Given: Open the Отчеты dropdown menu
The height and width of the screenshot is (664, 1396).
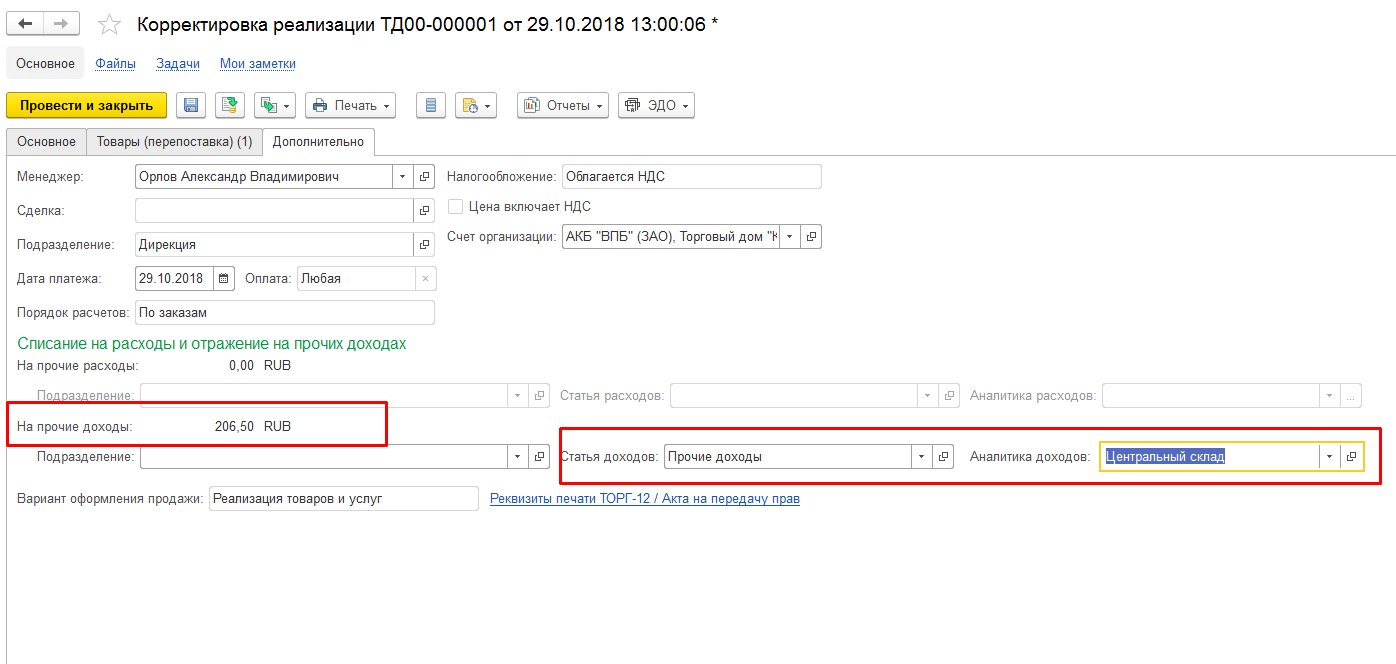Looking at the screenshot, I should pyautogui.click(x=563, y=105).
